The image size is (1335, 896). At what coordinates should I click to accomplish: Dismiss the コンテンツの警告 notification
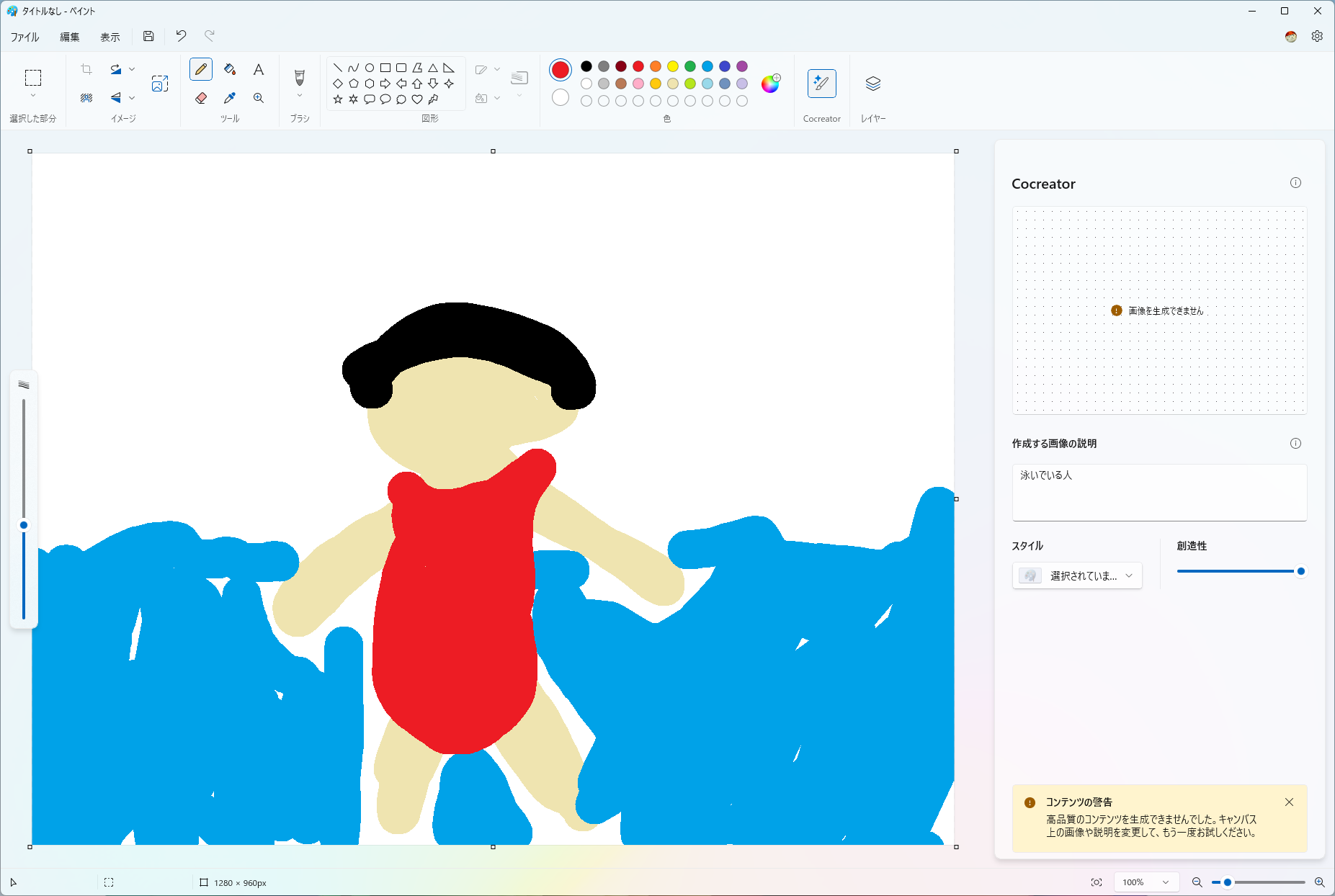1289,802
